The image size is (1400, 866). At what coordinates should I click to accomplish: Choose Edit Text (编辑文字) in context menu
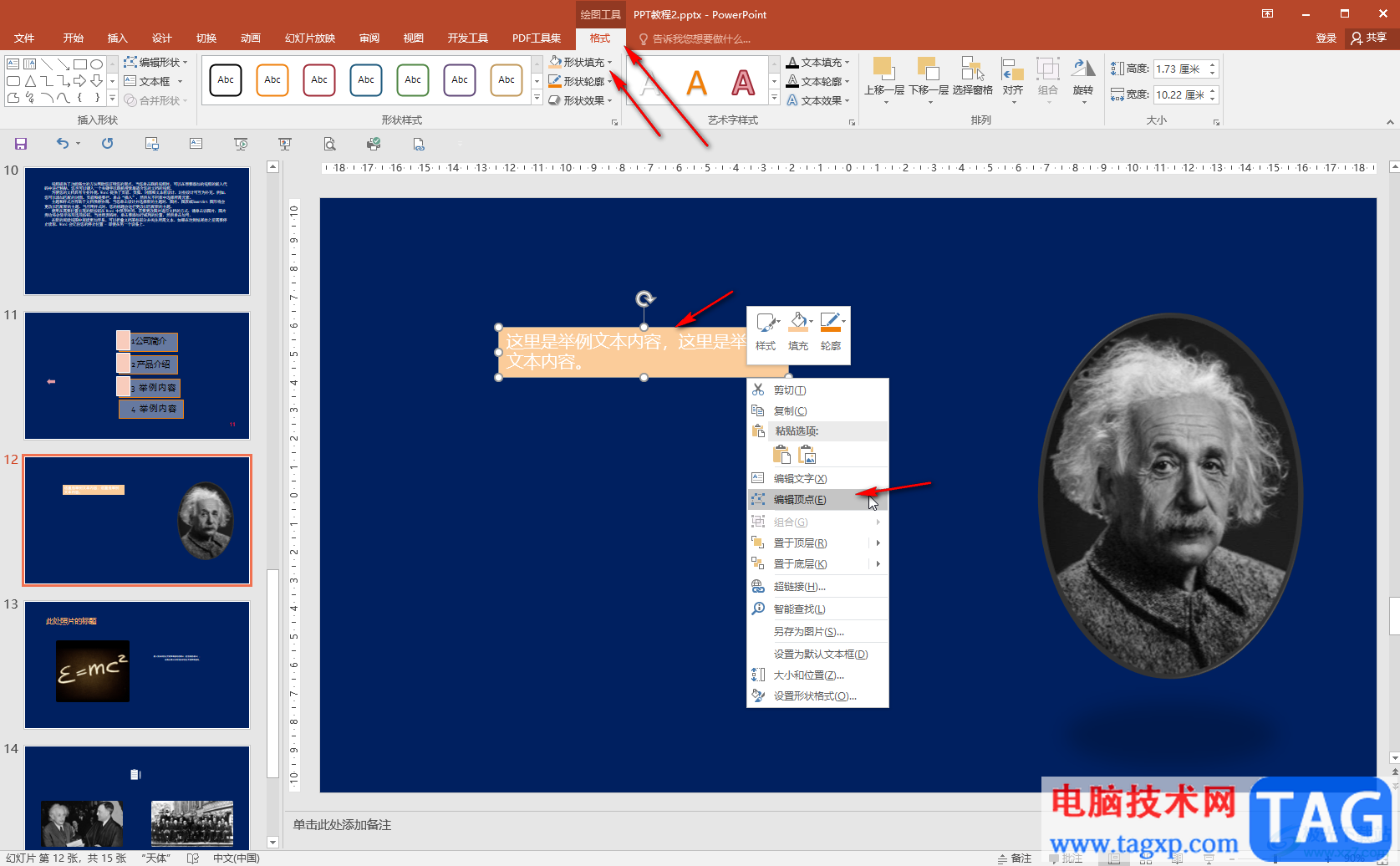[817, 479]
